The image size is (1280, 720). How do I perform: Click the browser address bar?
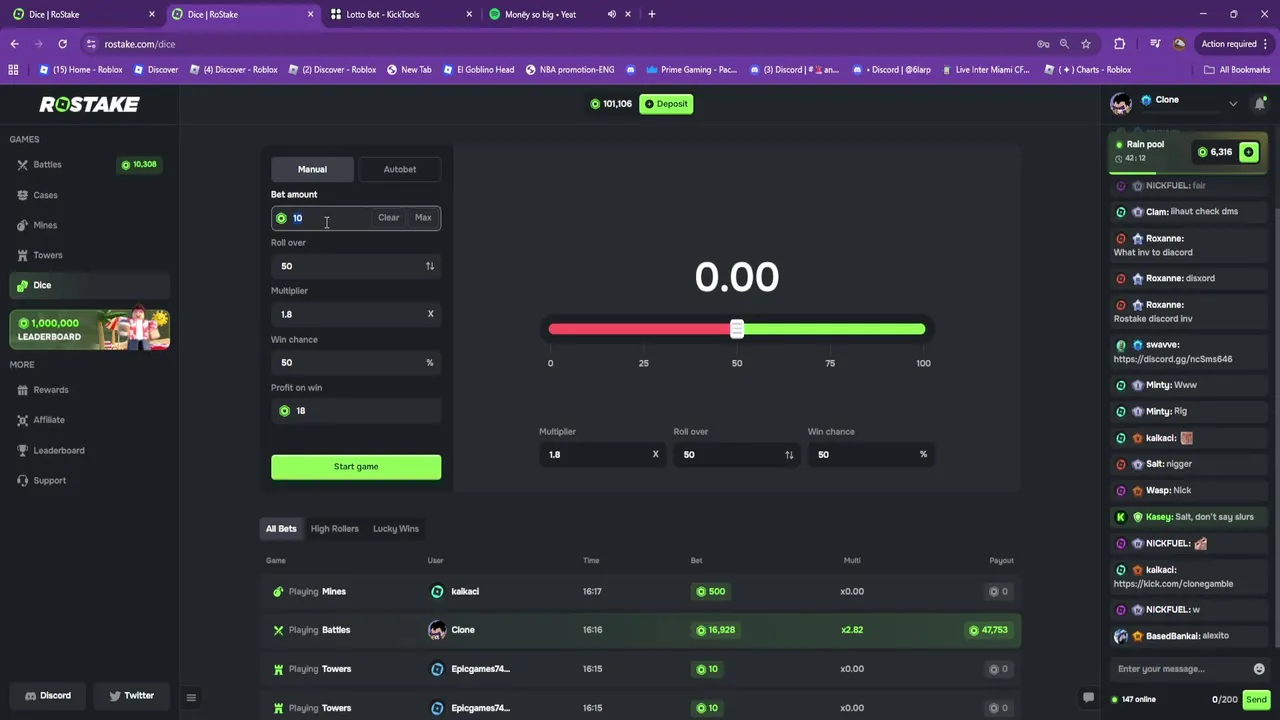point(560,44)
